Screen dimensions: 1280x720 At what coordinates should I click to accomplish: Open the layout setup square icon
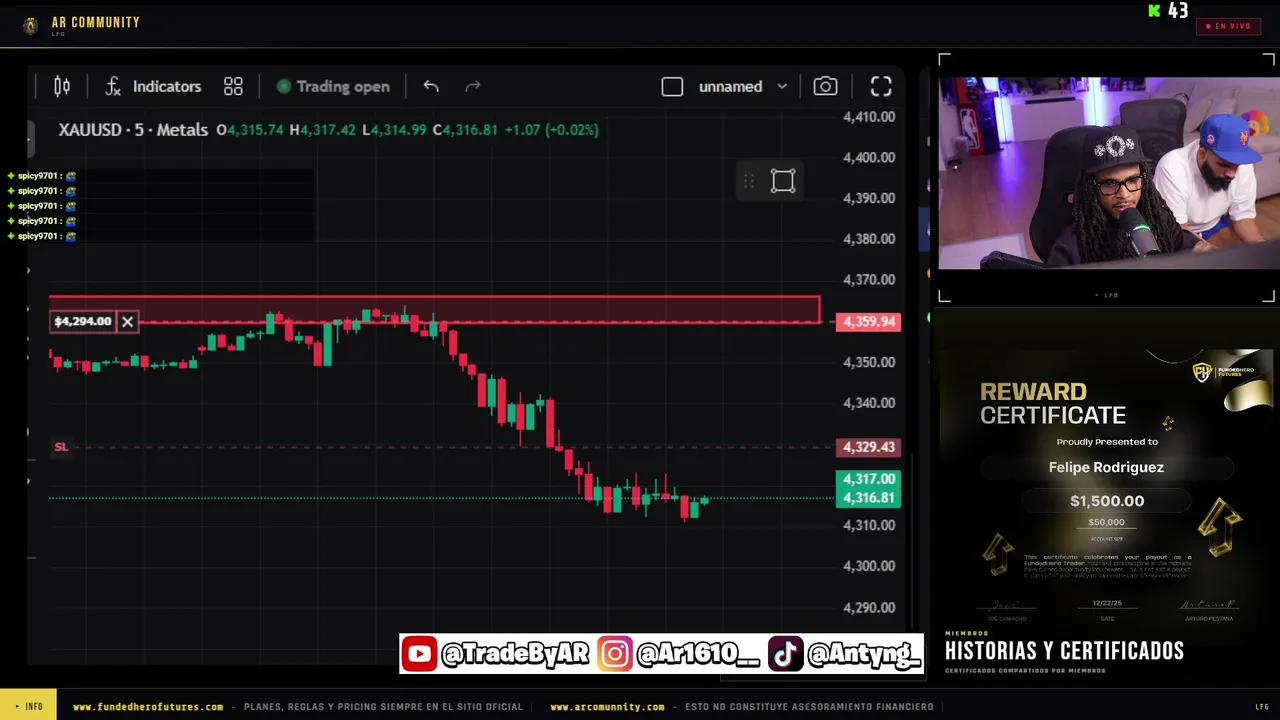click(672, 87)
